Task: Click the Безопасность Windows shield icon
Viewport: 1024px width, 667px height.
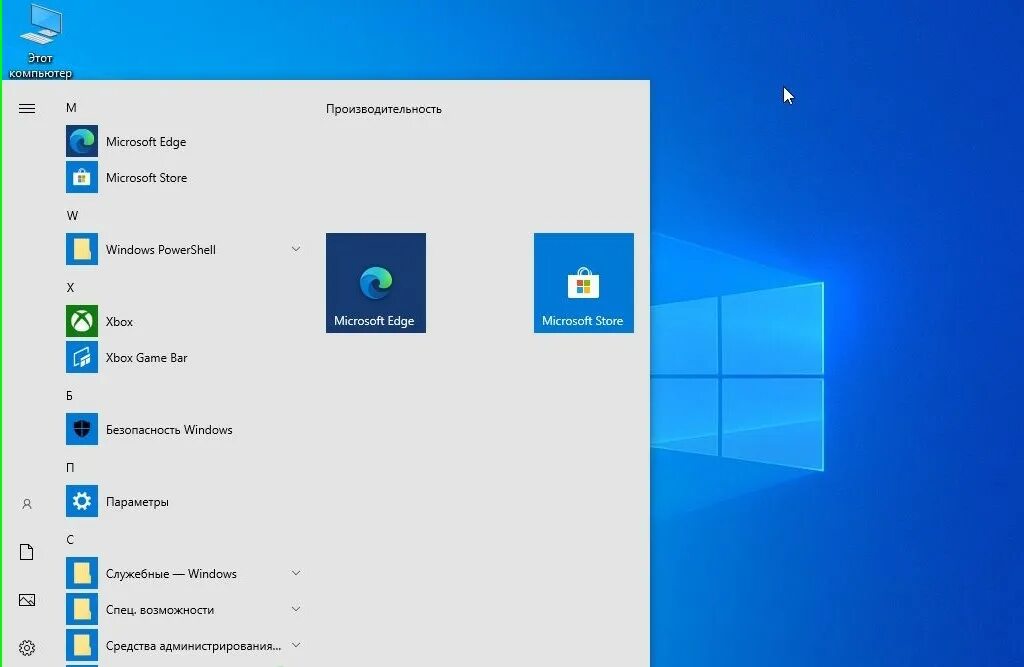Action: pyautogui.click(x=82, y=429)
